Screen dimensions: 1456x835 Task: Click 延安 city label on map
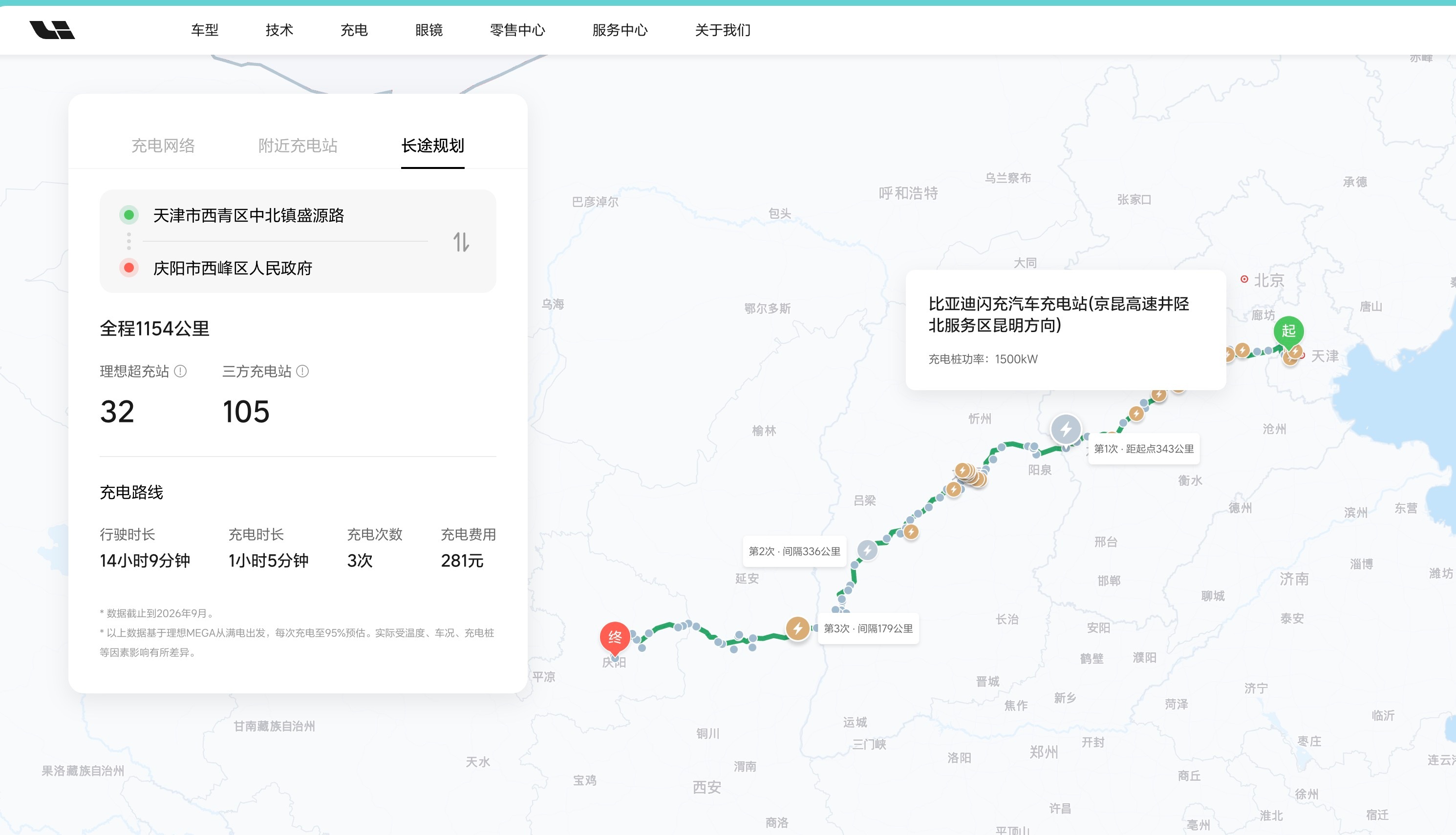pos(747,579)
